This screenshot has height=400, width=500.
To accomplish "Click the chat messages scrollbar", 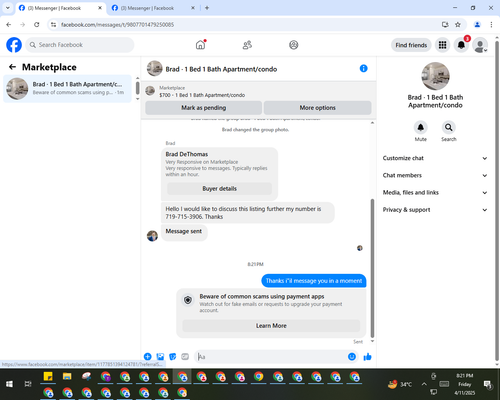I will tap(372, 268).
